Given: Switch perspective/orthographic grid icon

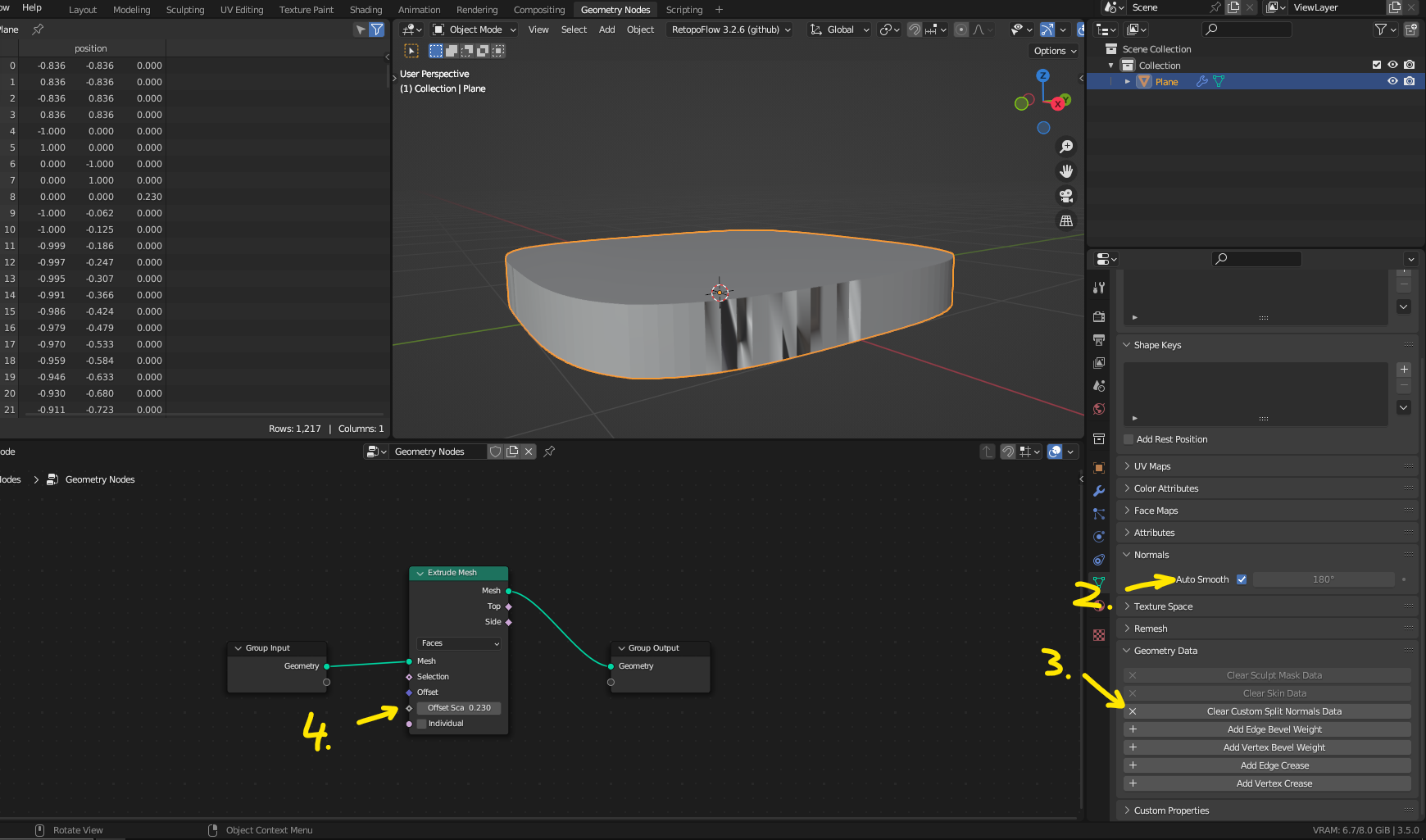Looking at the screenshot, I should (1066, 220).
